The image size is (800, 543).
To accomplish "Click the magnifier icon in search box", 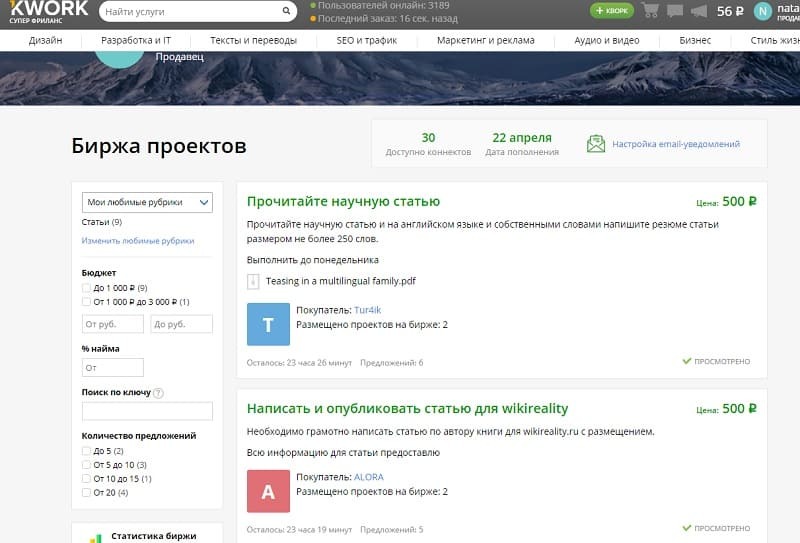I will tap(287, 12).
